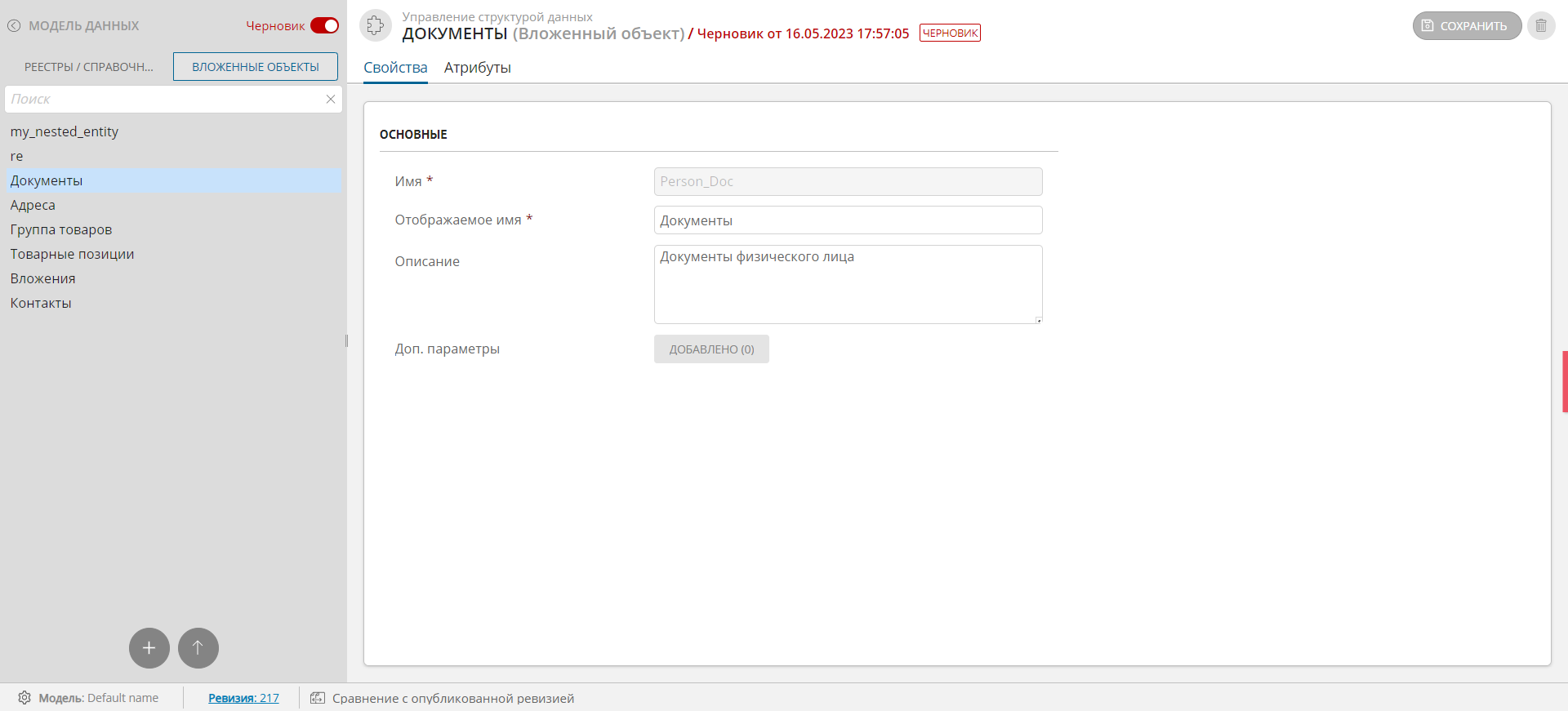Image resolution: width=1568 pixels, height=711 pixels.
Task: Click the Отображаемое имя input field
Action: pos(848,220)
